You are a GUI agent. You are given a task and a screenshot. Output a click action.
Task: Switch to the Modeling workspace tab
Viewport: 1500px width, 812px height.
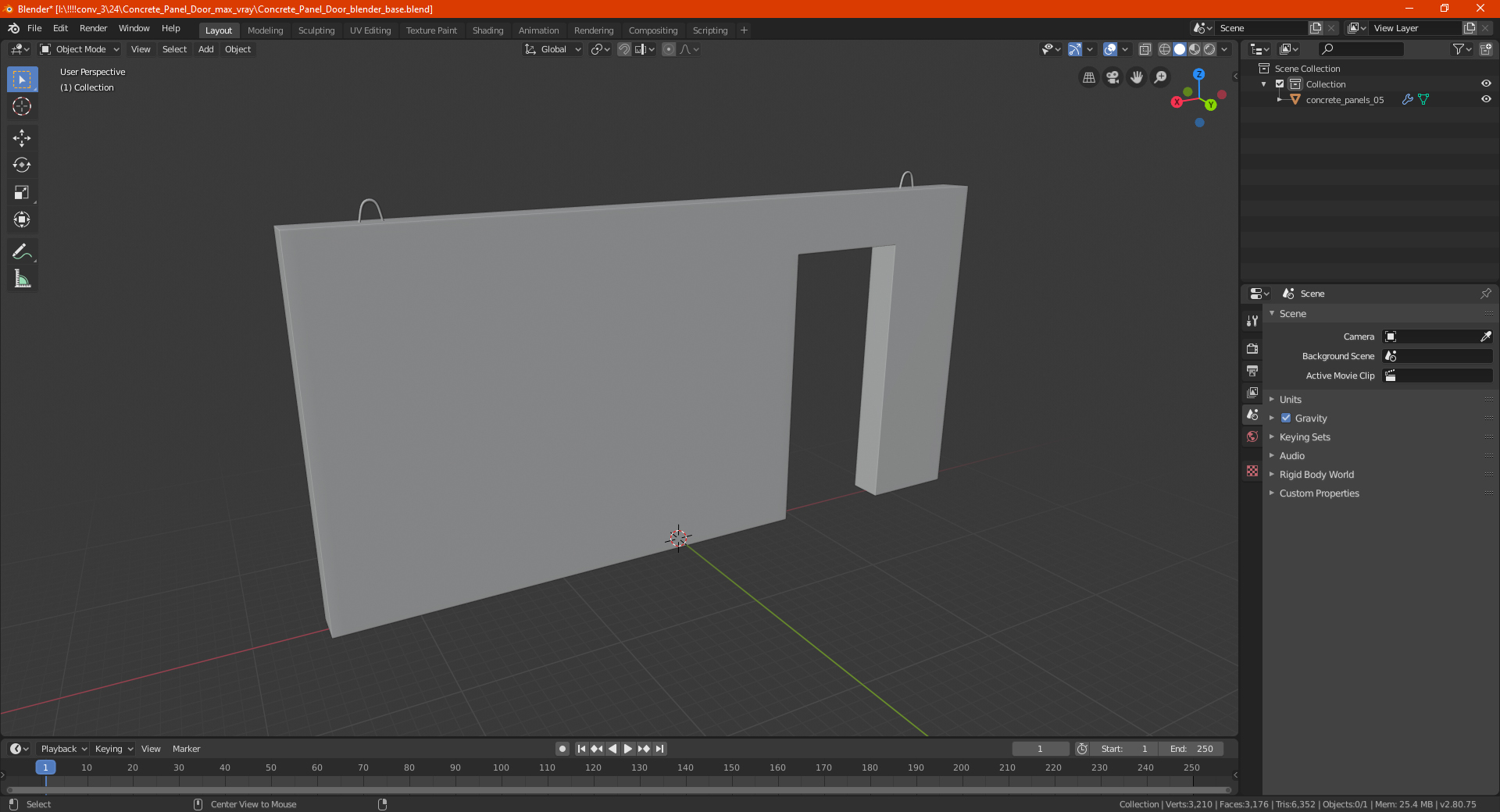[265, 30]
